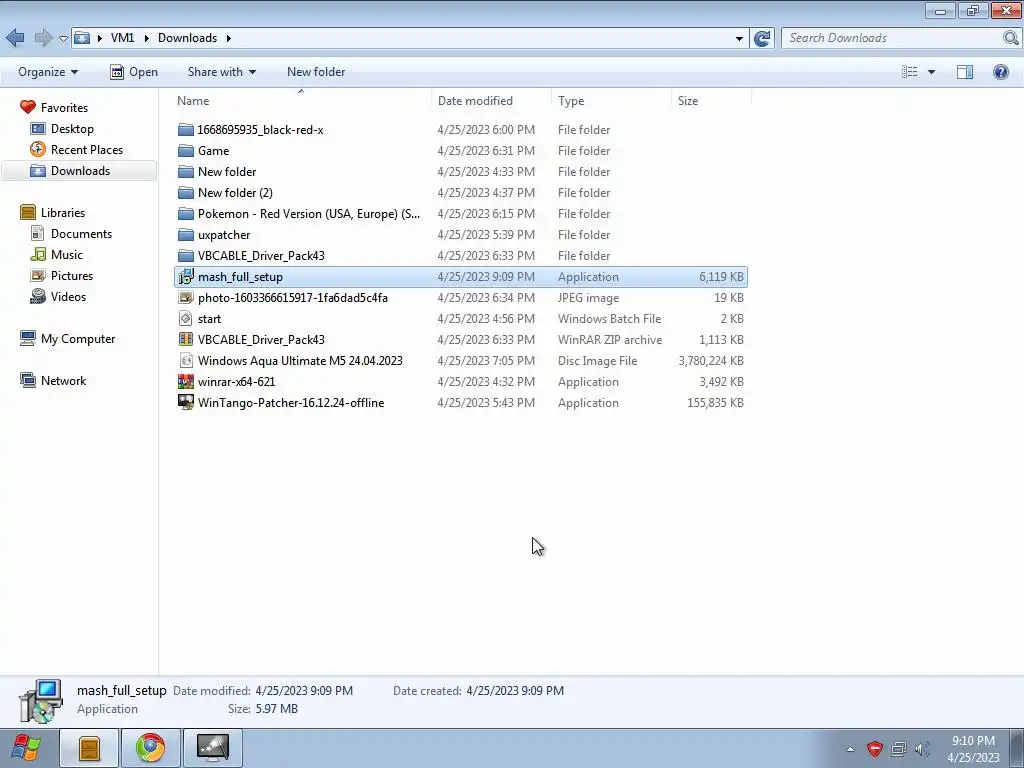
Task: Open the volume speaker tray icon
Action: (922, 749)
